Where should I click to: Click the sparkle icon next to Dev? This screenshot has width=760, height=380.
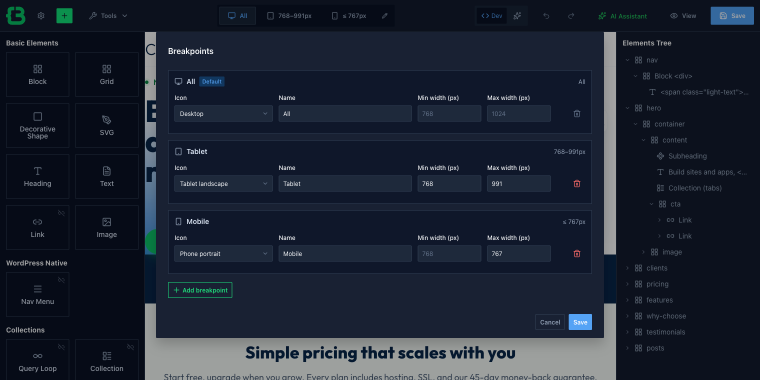pos(517,16)
